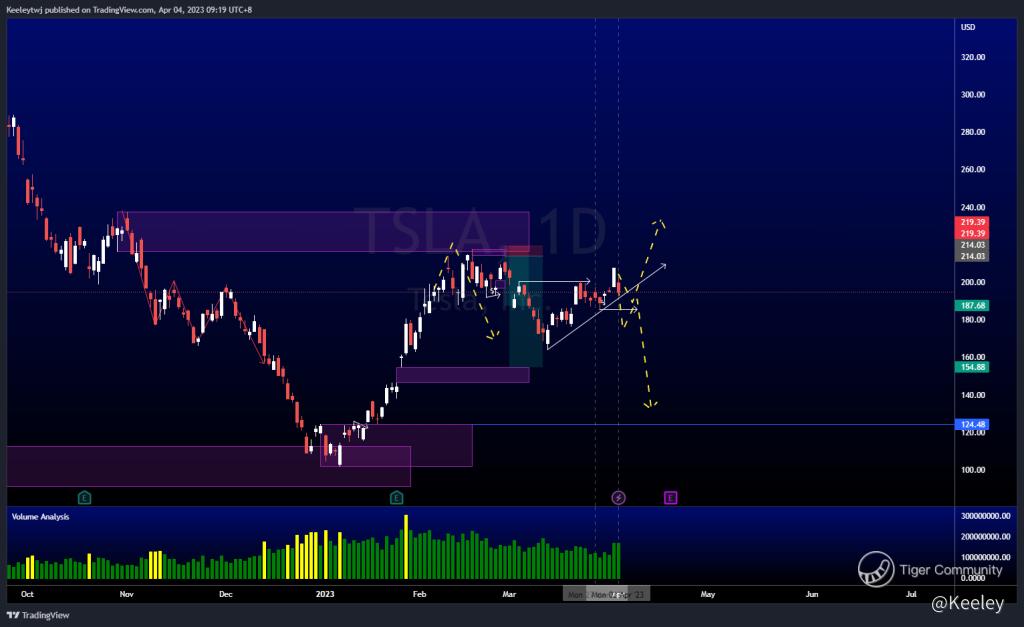Click the Dec label on time axis

(225, 594)
